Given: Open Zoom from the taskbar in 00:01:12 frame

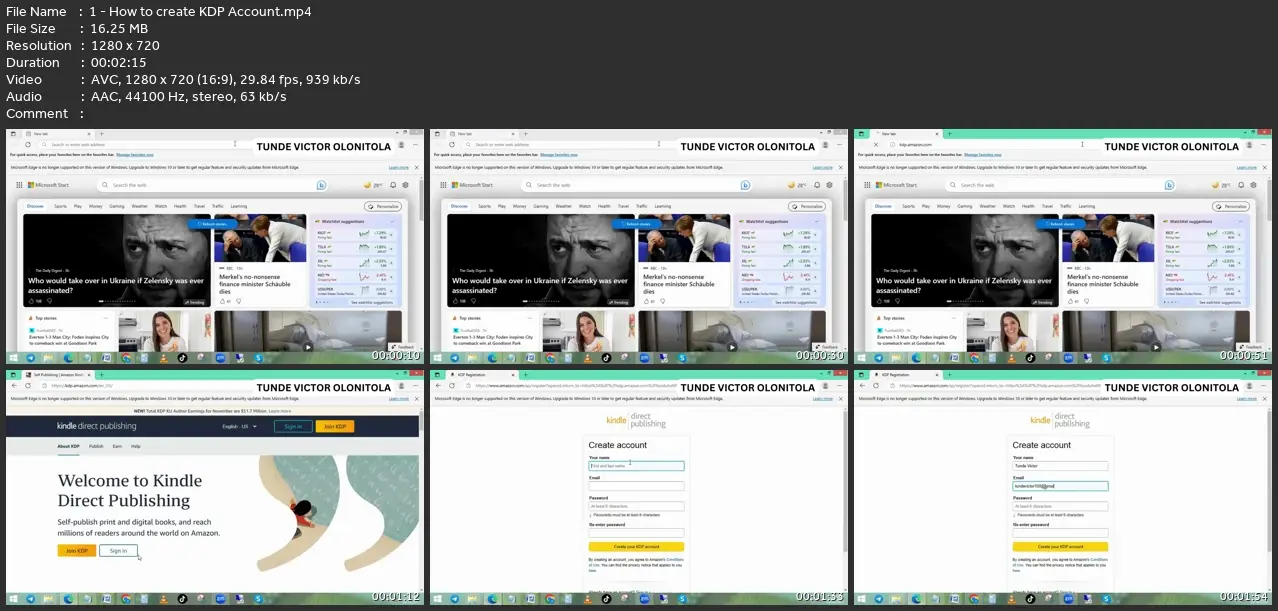Looking at the screenshot, I should click(221, 598).
